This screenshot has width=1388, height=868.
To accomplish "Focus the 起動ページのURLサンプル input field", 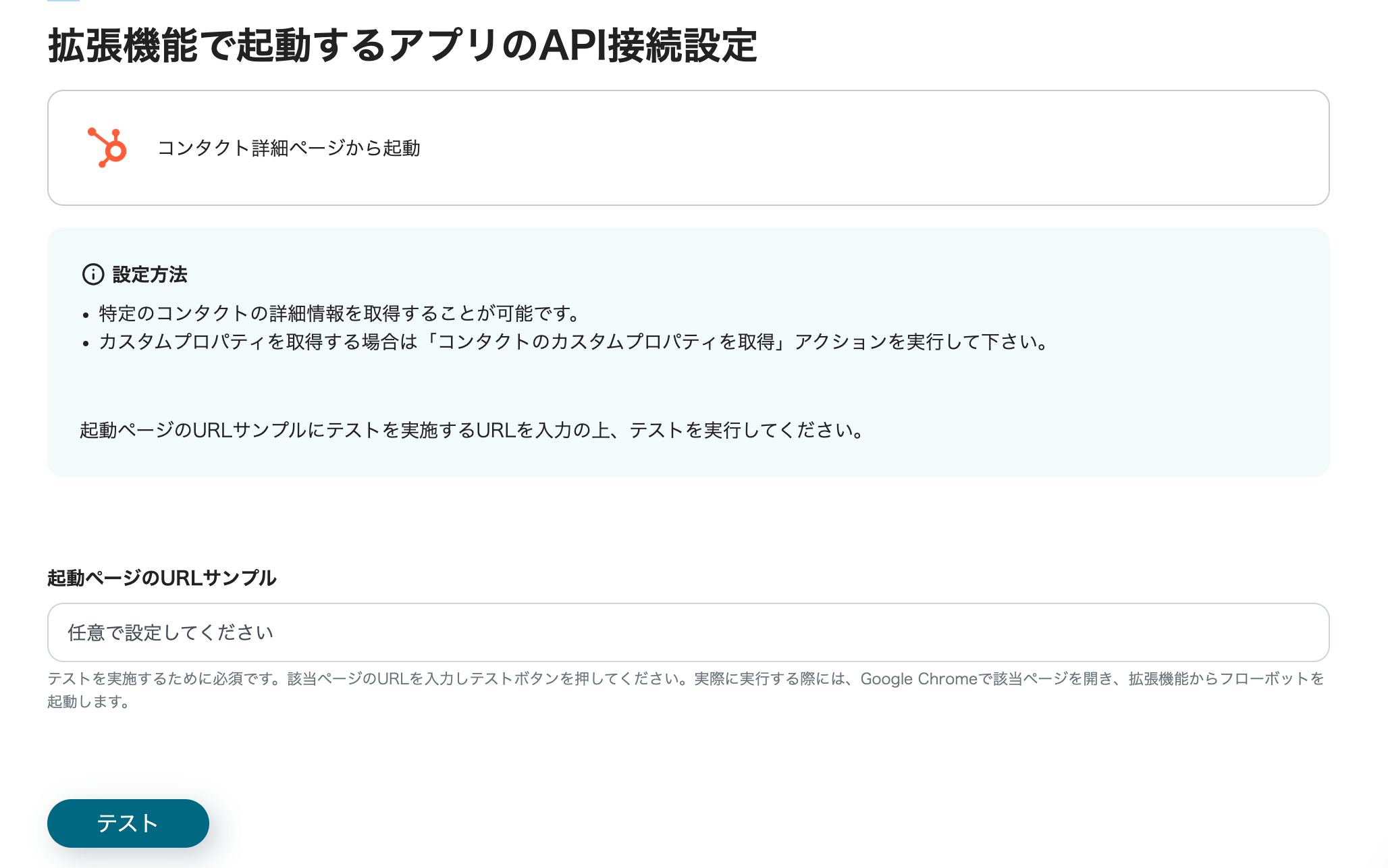I will click(688, 632).
